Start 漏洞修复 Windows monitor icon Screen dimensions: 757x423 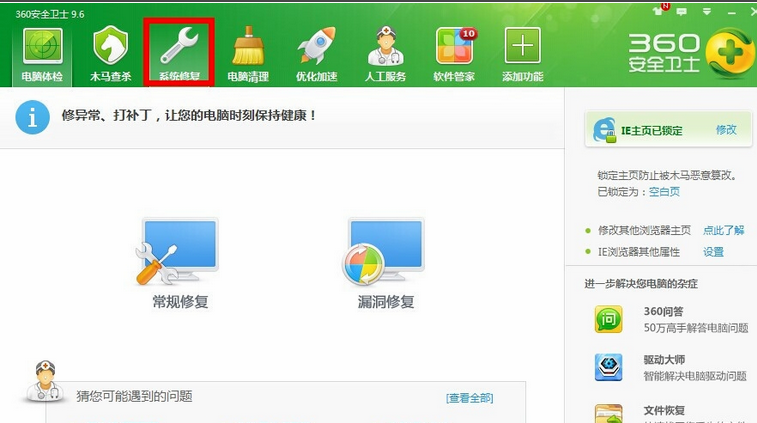click(x=384, y=251)
